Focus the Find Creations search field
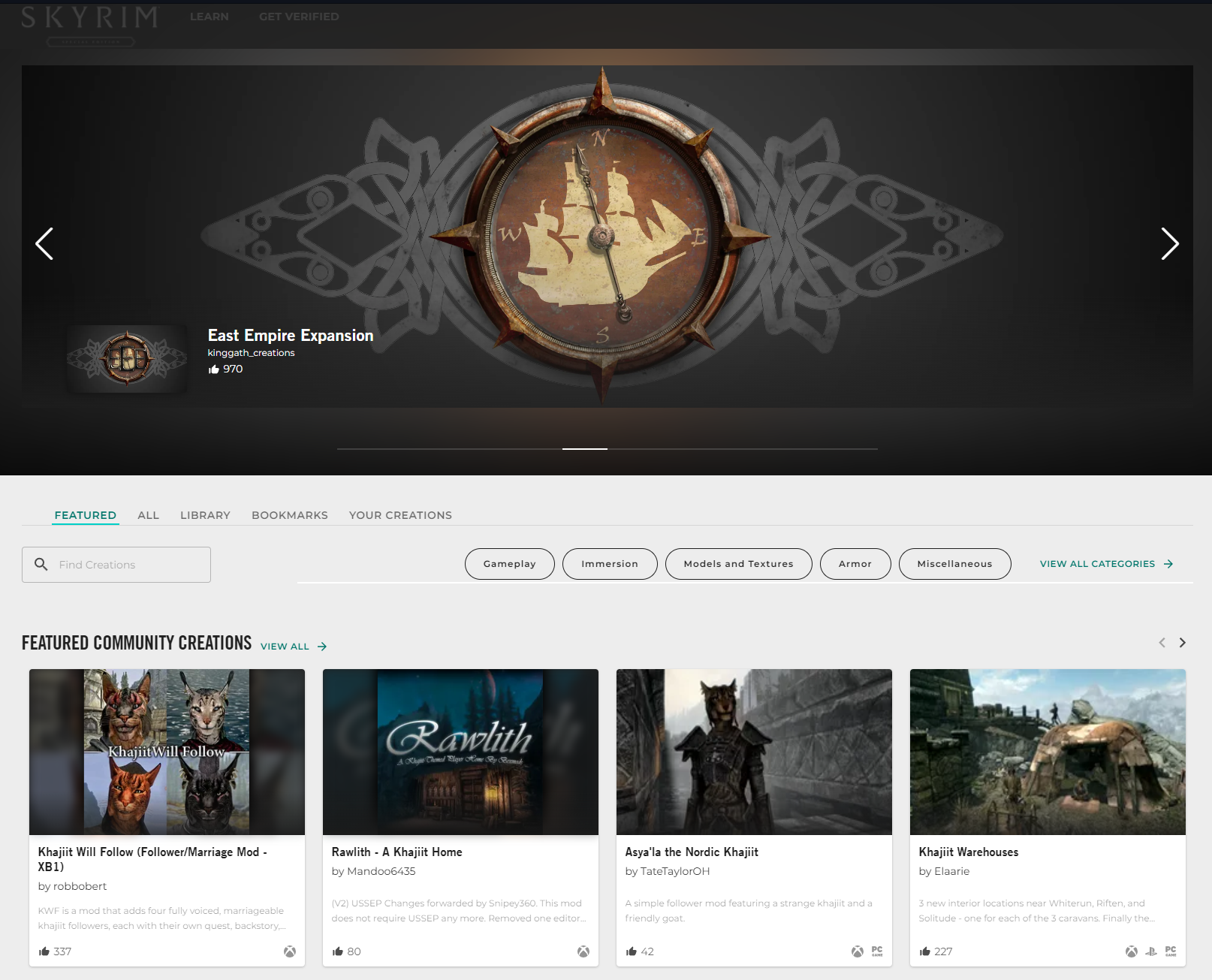Image resolution: width=1212 pixels, height=980 pixels. pos(116,565)
